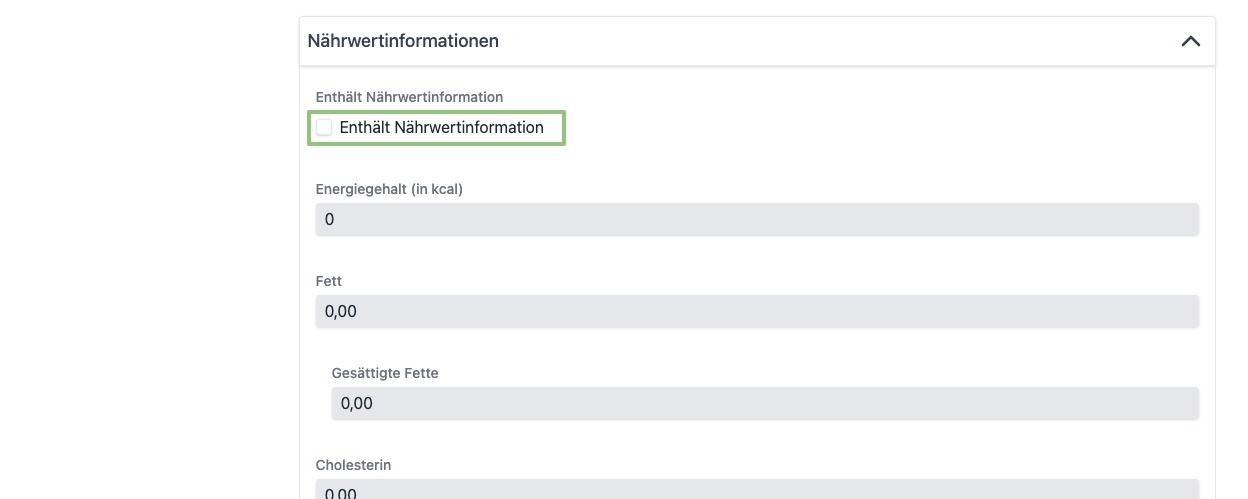The width and height of the screenshot is (1248, 499).
Task: Click the small gray Enthält Nährwertinformation heading
Action: (x=409, y=97)
